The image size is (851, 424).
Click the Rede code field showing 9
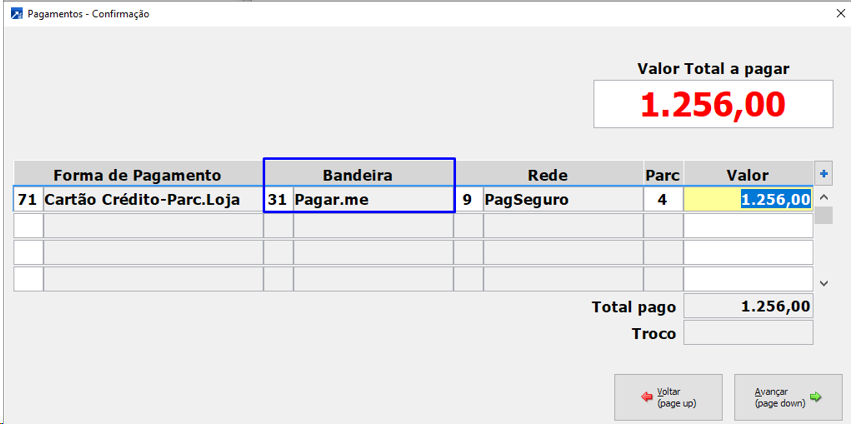click(x=468, y=199)
